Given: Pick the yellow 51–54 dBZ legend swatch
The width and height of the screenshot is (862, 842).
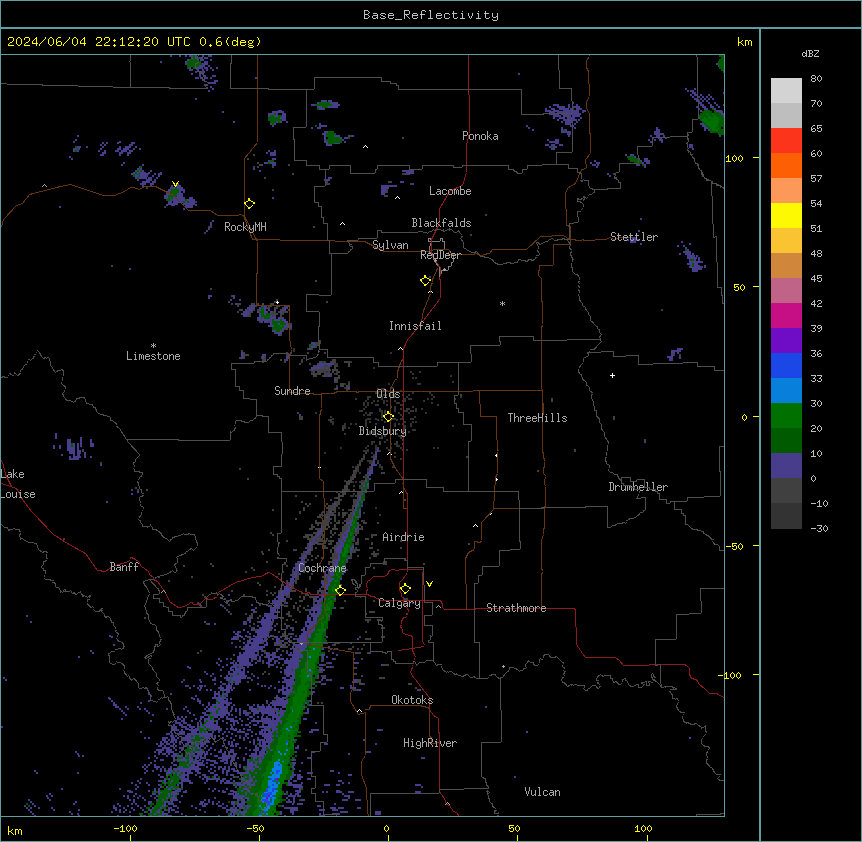Looking at the screenshot, I should click(786, 215).
